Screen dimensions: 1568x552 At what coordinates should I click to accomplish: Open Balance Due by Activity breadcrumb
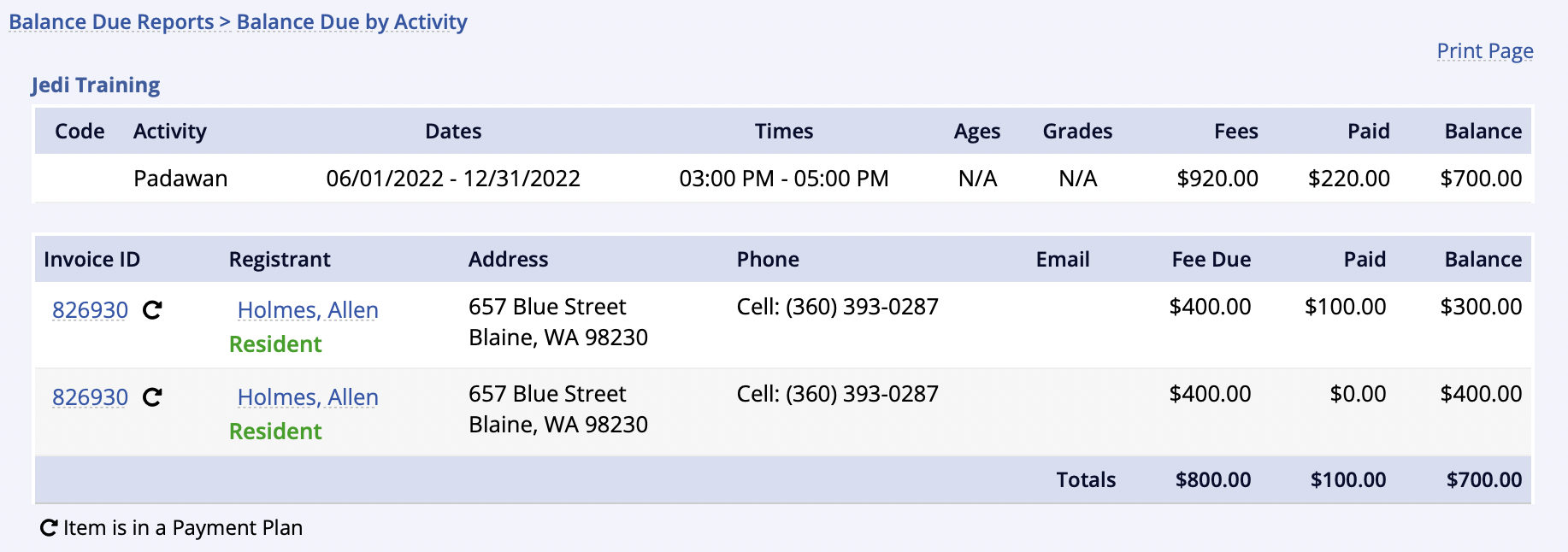[352, 22]
